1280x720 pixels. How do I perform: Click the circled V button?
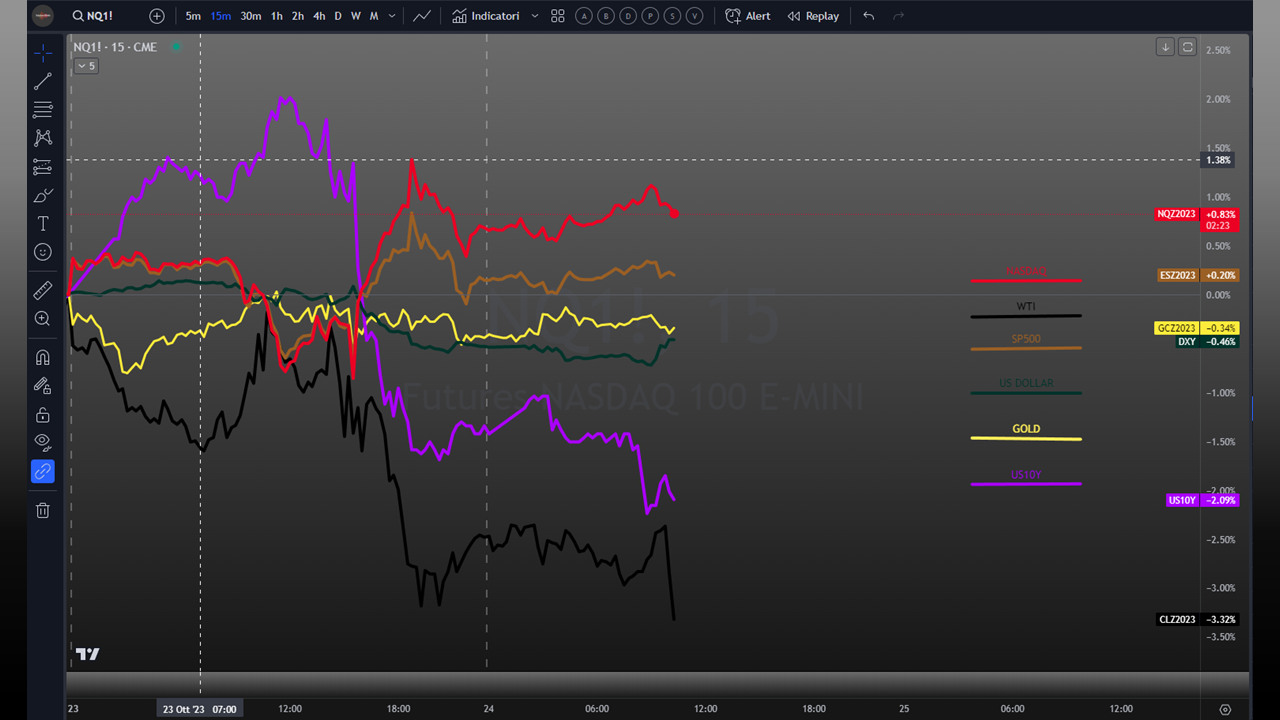tap(694, 16)
